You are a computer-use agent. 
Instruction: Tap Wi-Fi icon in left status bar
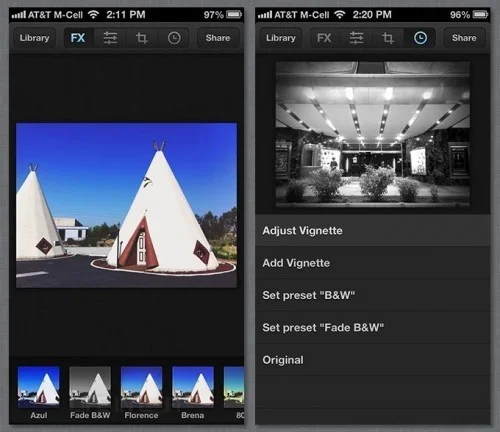(94, 14)
